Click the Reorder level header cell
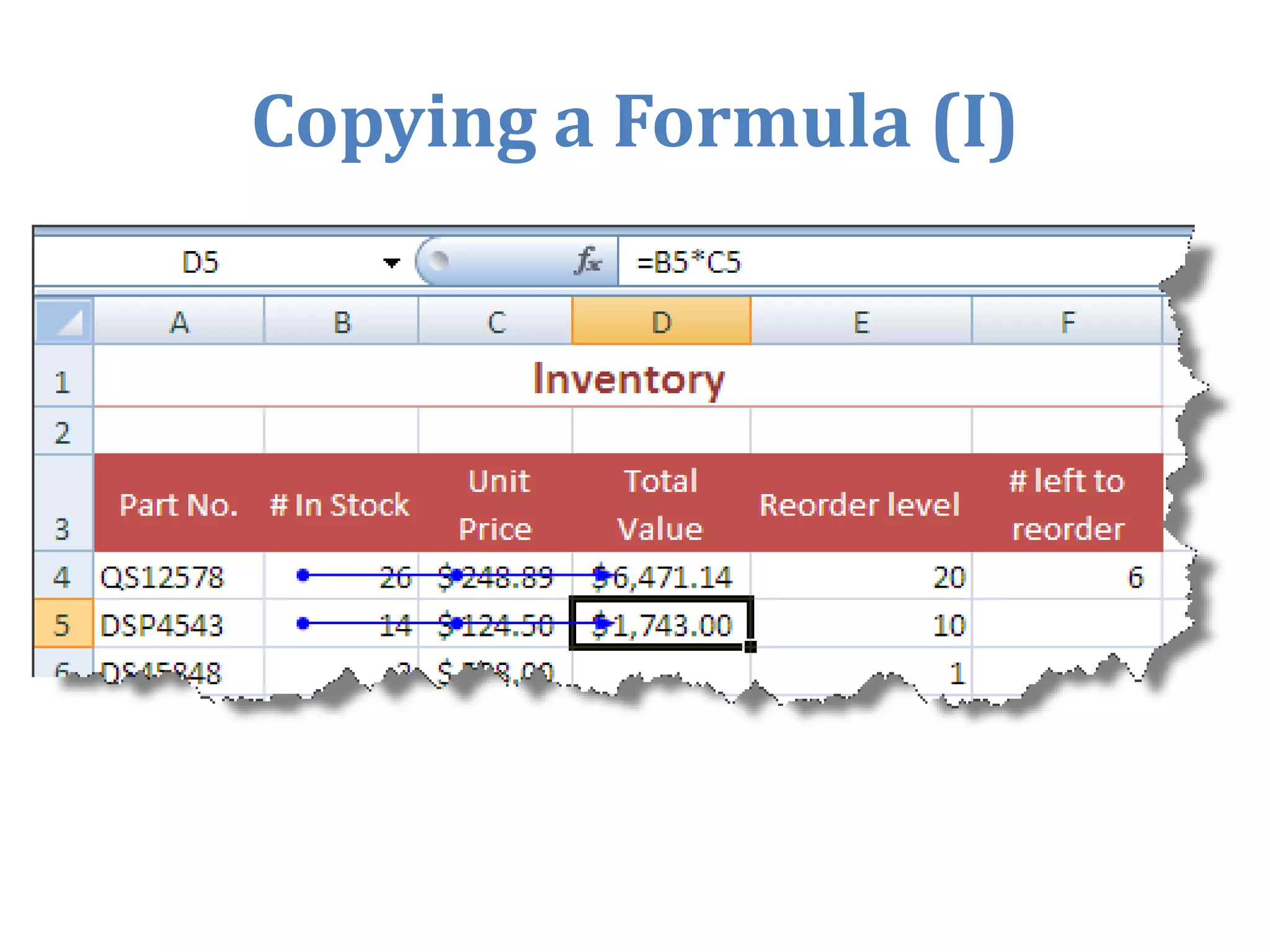This screenshot has width=1270, height=952. [x=861, y=503]
